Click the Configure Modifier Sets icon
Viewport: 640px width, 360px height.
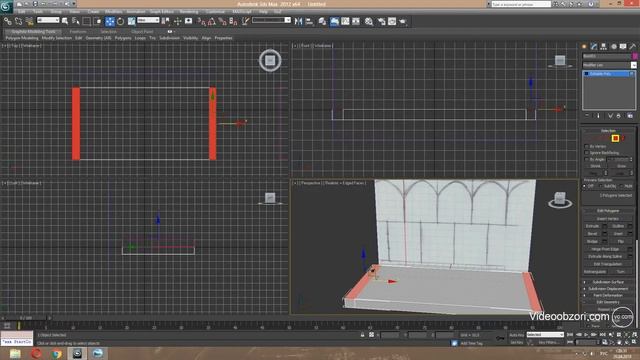[x=630, y=116]
